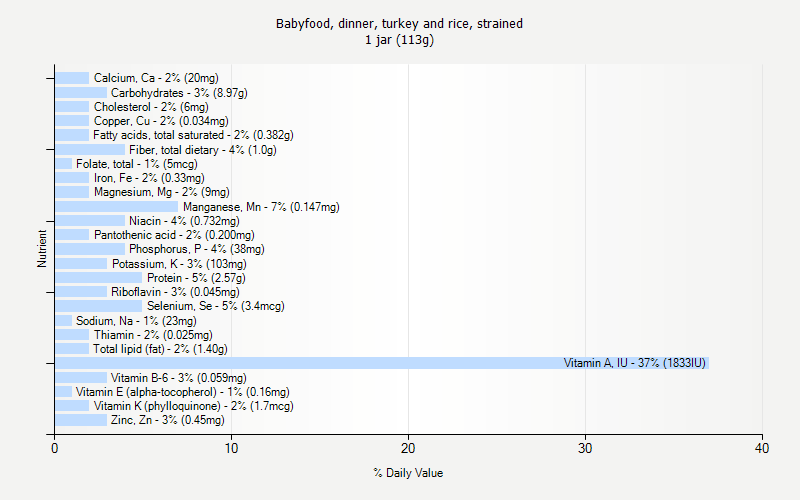This screenshot has width=800, height=500.
Task: Click the "Cholesterol - 2% (6mg)" label
Action: (x=151, y=107)
